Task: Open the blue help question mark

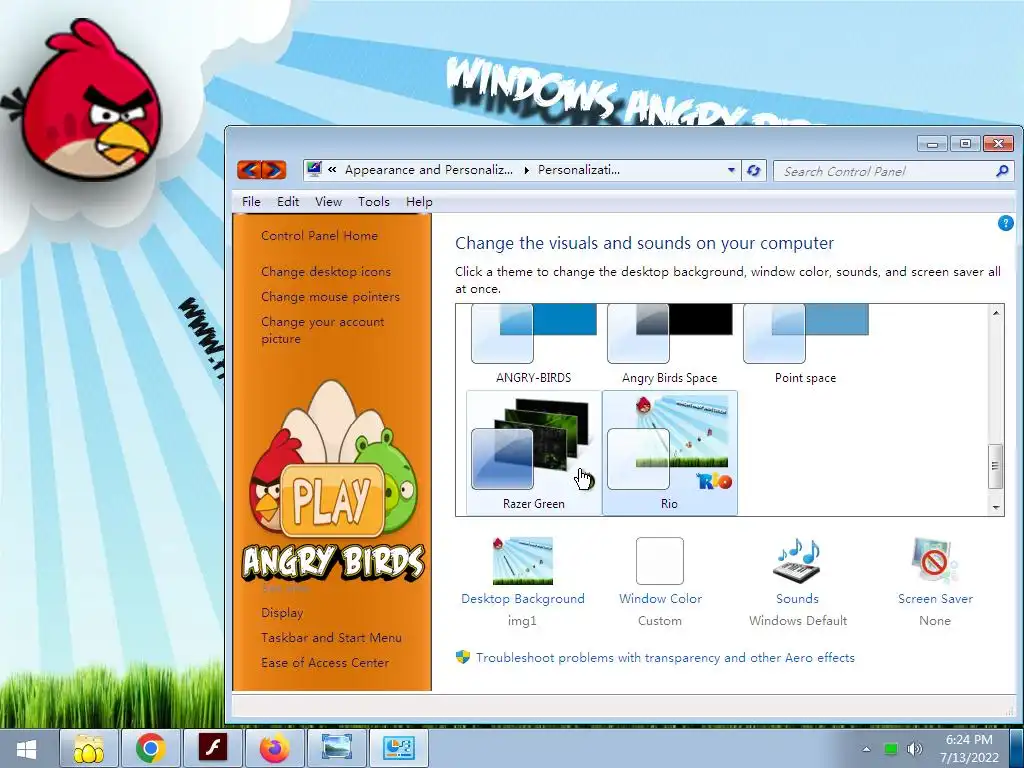Action: pyautogui.click(x=1005, y=223)
